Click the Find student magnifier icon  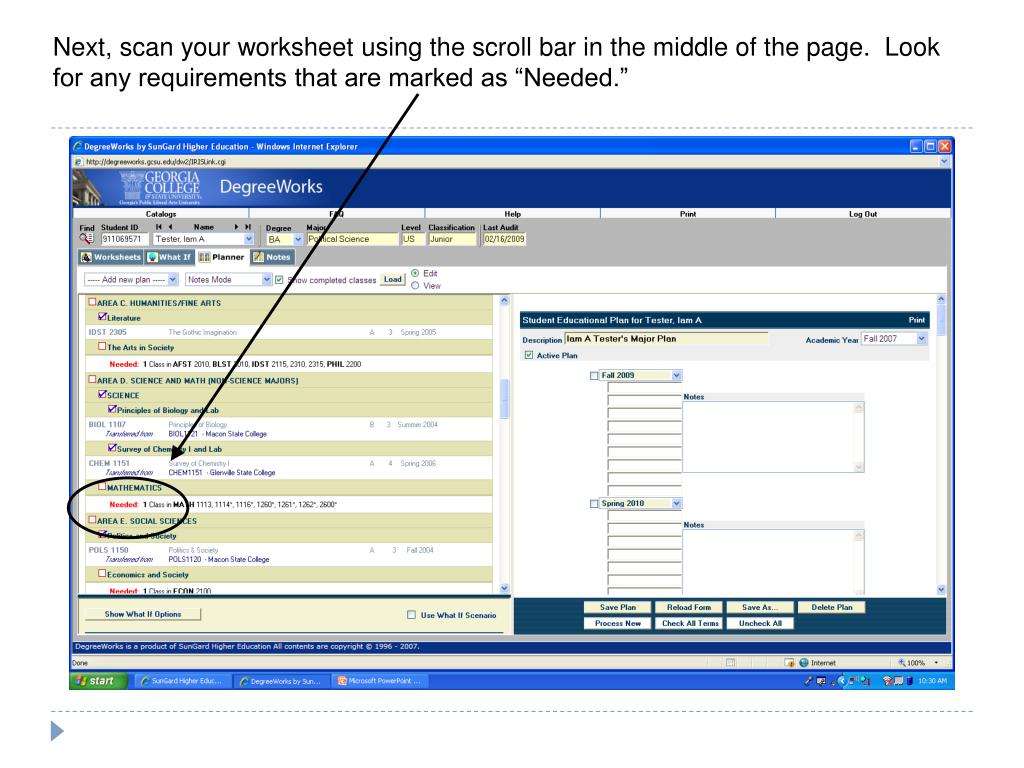86,239
